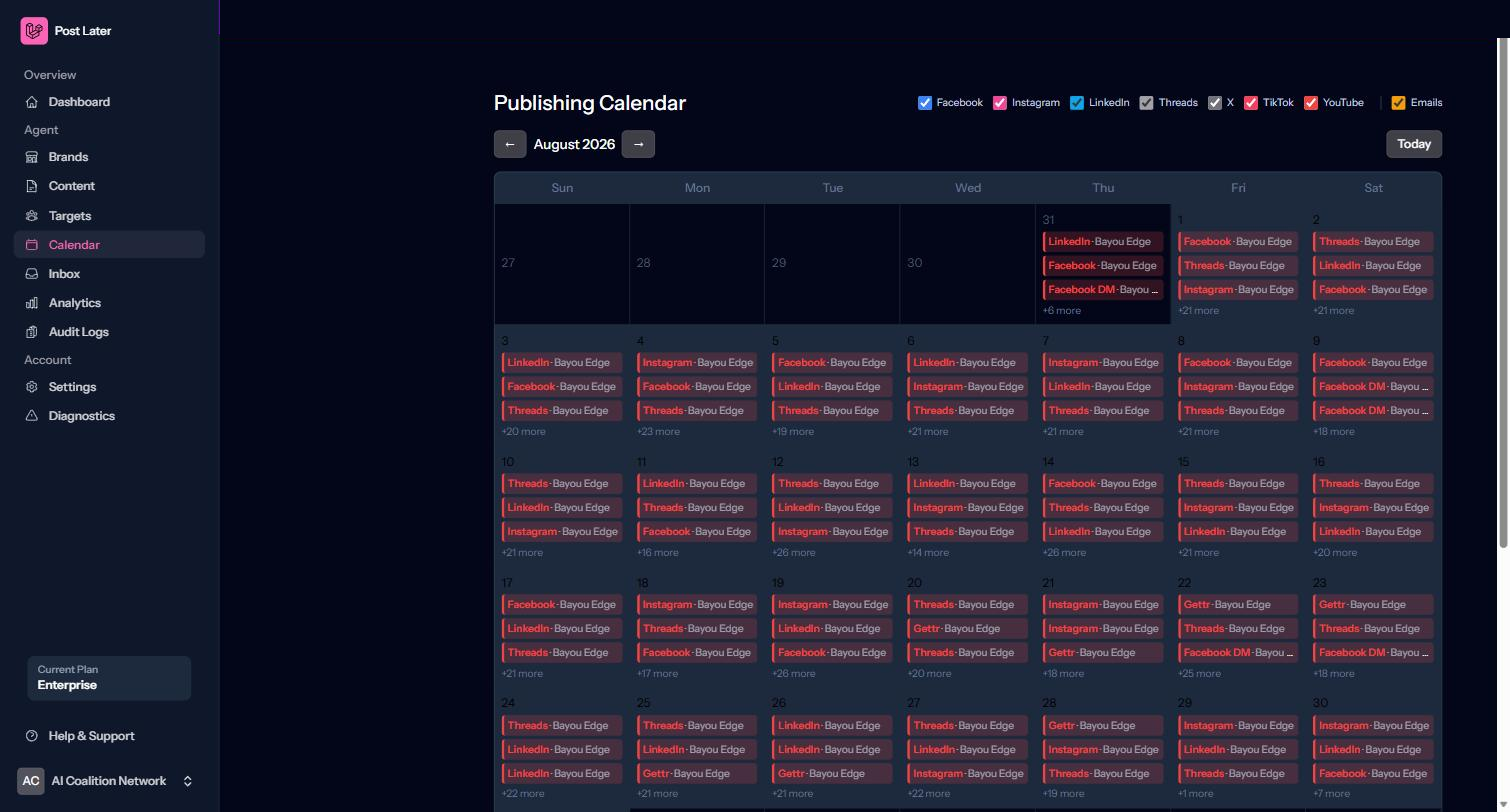Open Gettr event on August 25
The width and height of the screenshot is (1510, 812).
pos(697,774)
